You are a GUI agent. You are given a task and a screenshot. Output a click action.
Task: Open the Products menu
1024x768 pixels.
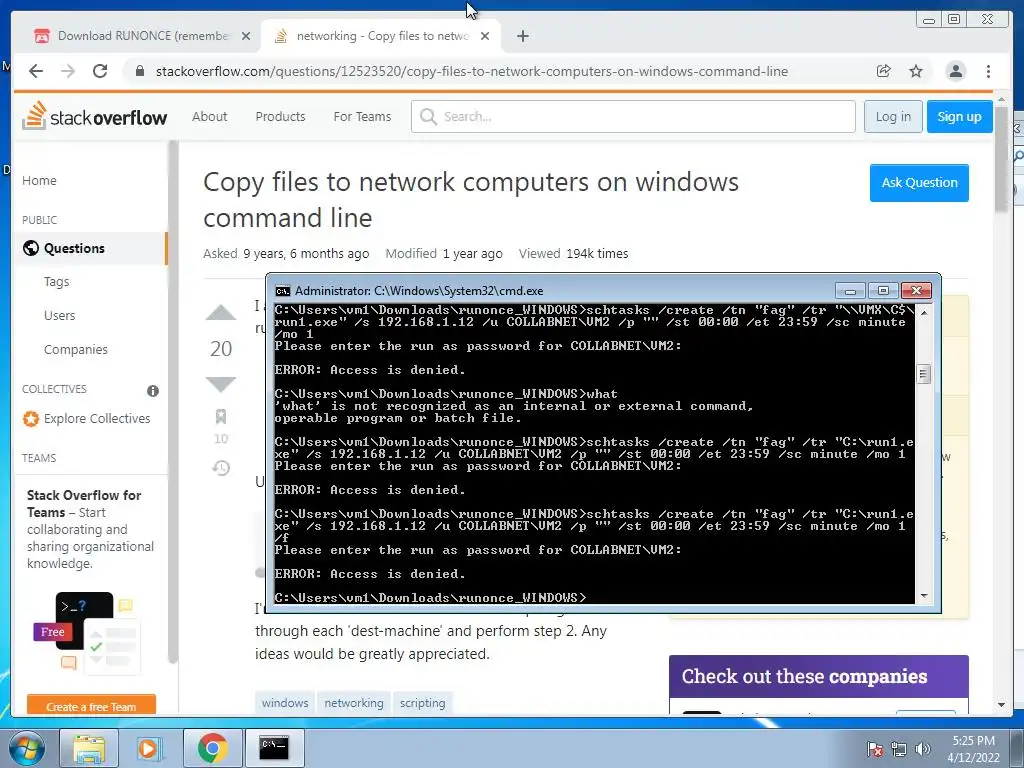point(280,116)
